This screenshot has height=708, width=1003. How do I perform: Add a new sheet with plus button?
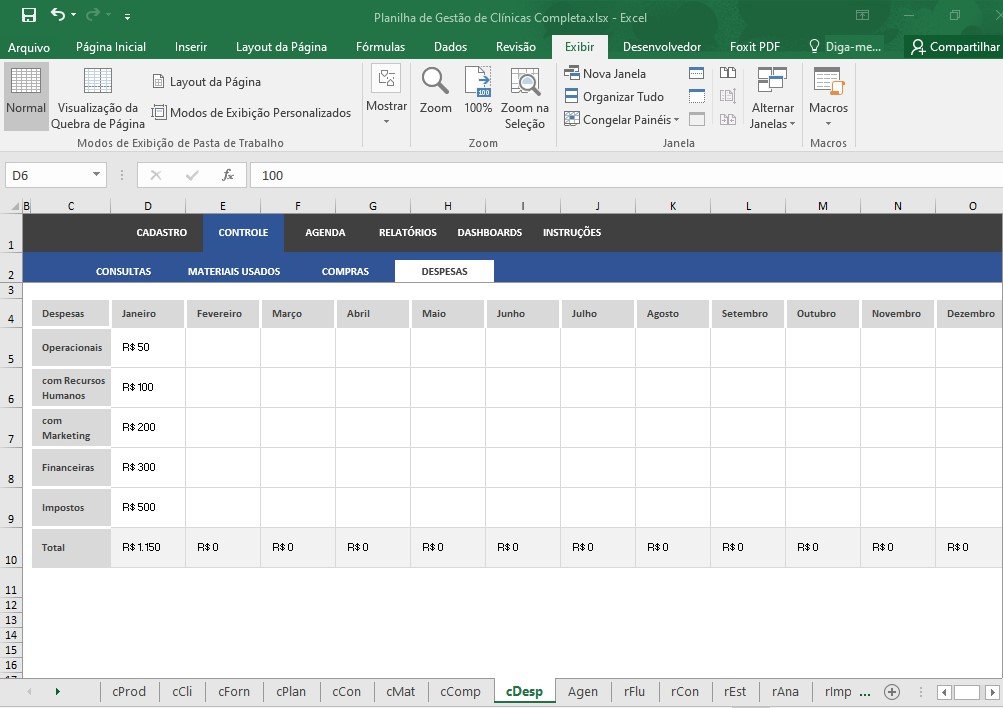tap(892, 692)
